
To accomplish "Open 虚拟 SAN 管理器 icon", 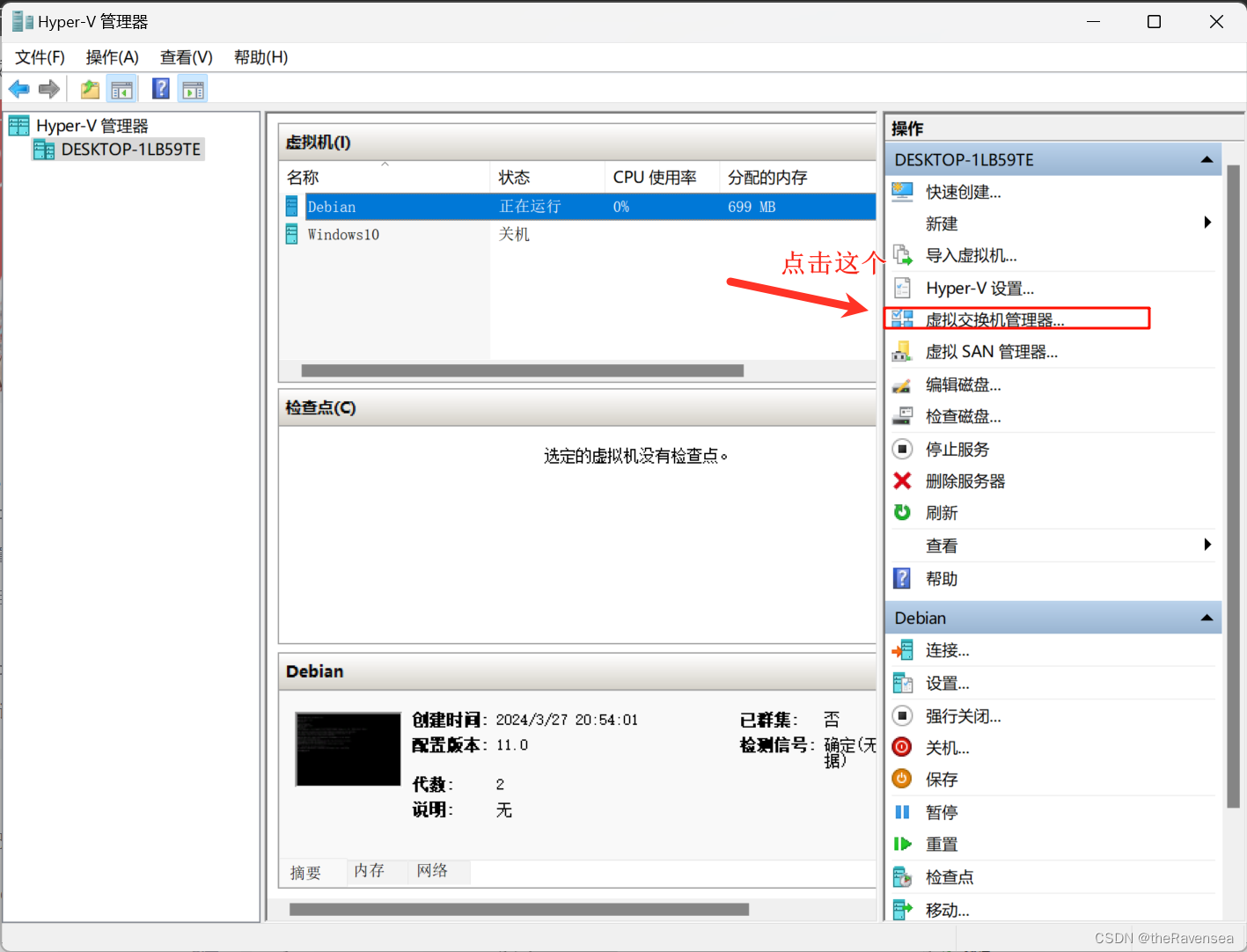I will point(902,352).
